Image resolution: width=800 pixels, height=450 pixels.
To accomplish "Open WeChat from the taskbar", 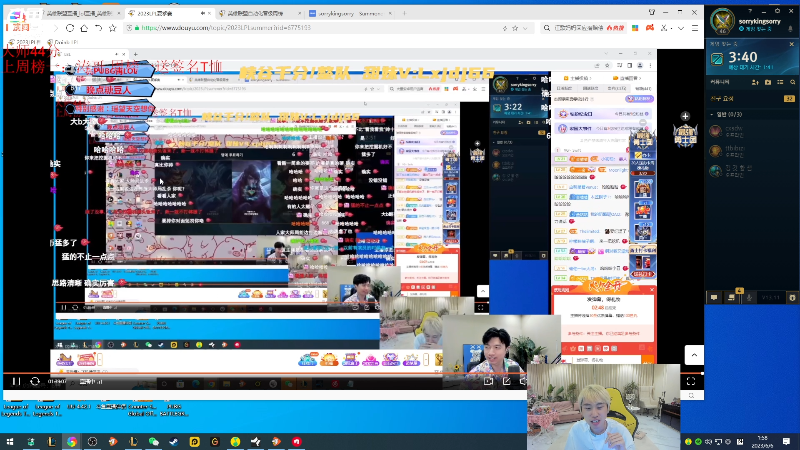I will (154, 441).
